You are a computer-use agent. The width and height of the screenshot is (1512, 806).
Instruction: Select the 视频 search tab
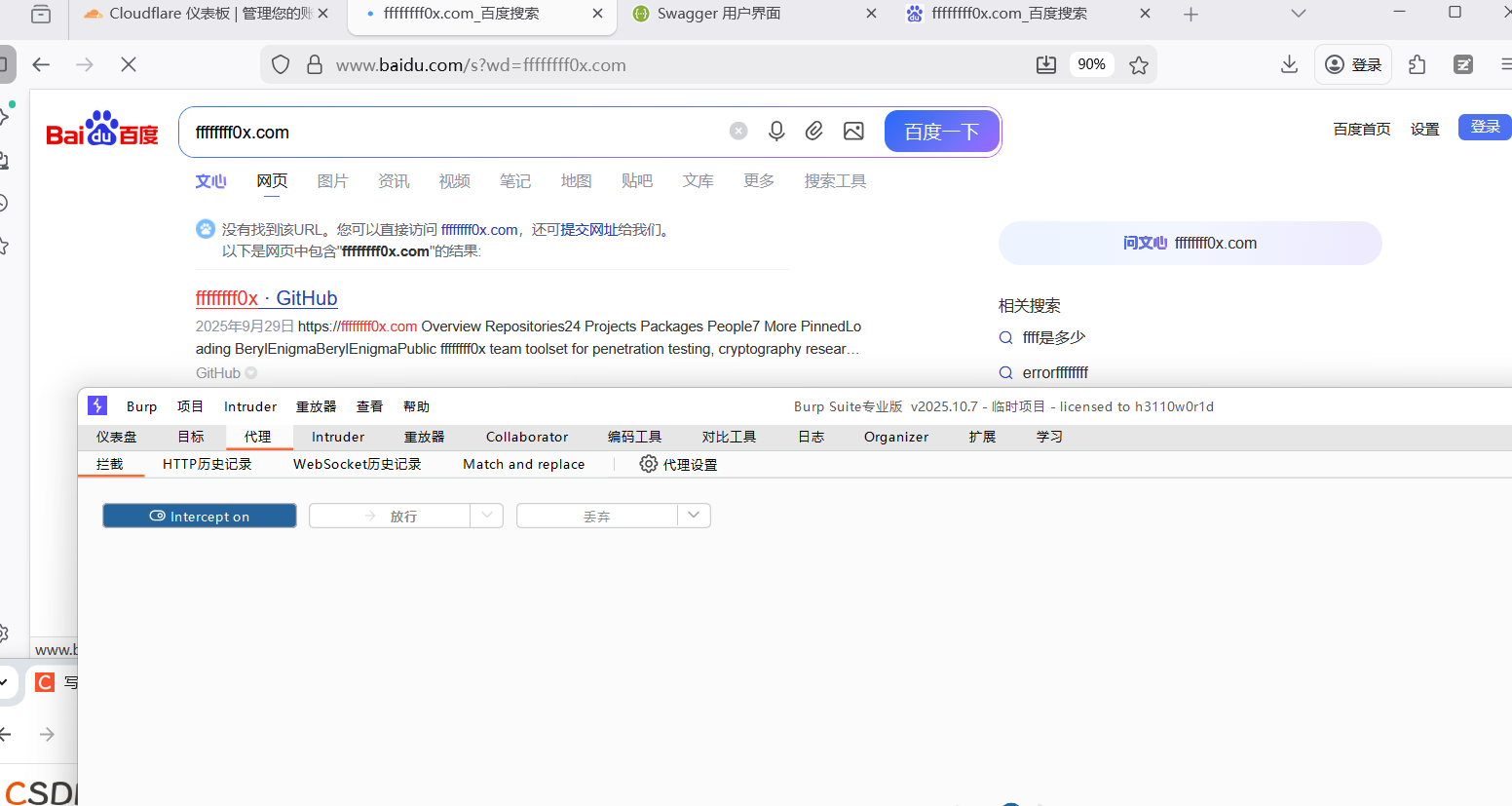click(454, 181)
